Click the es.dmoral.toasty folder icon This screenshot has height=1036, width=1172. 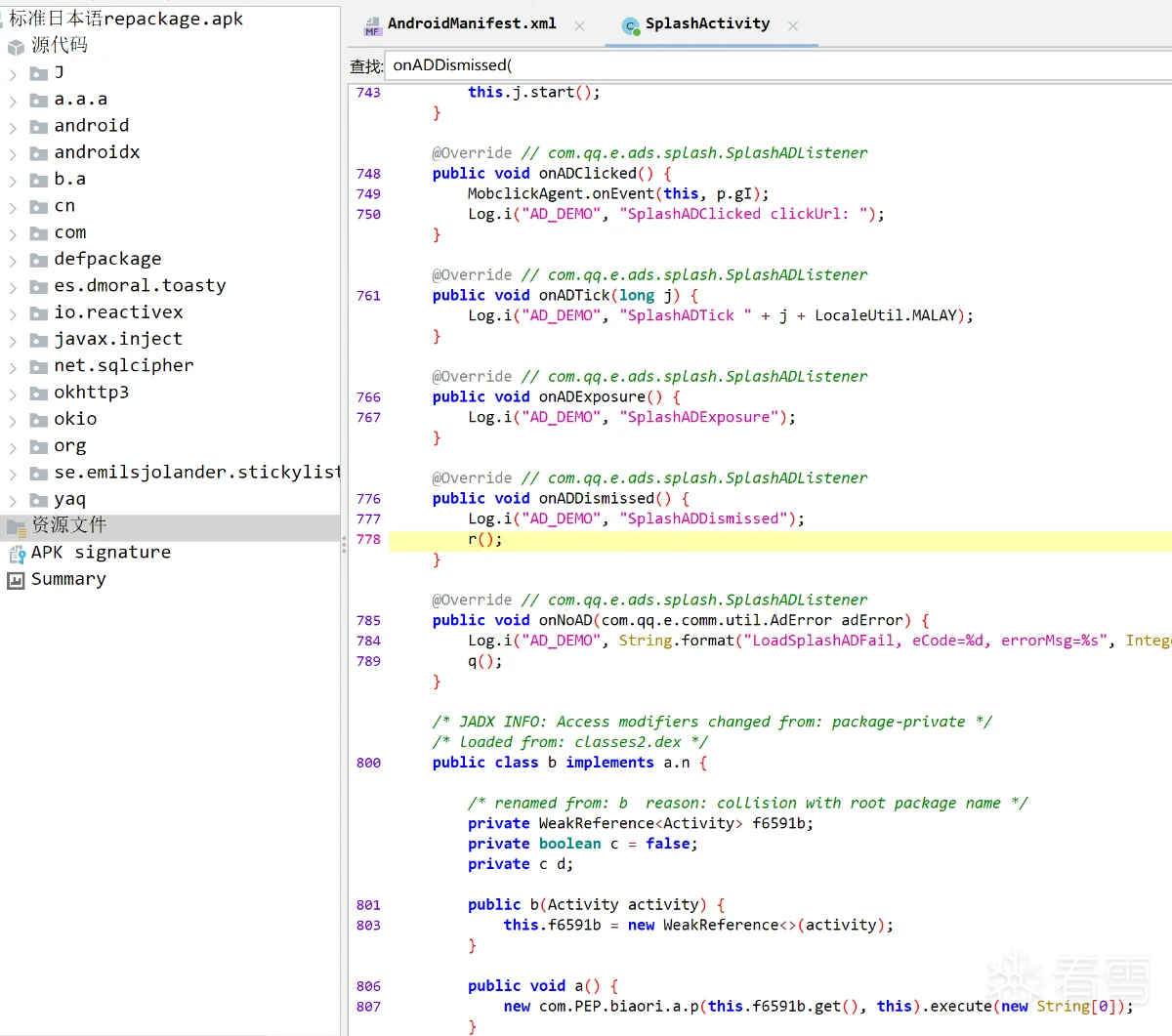39,286
